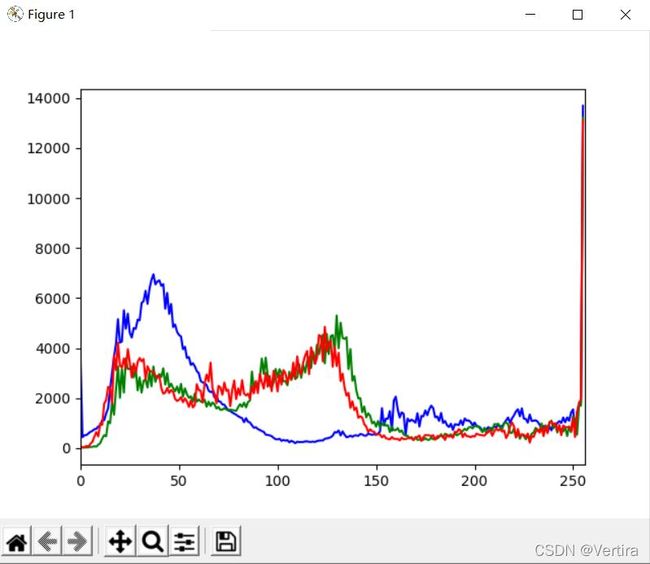Click the blue curve peak near 6000
The height and width of the screenshot is (564, 650).
click(153, 275)
